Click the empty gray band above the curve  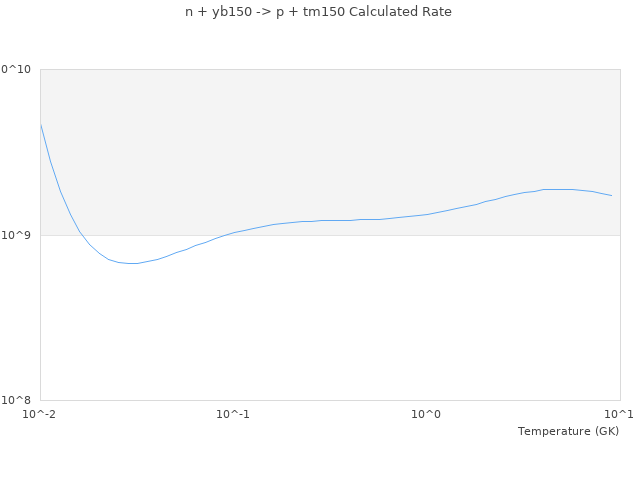(330, 130)
